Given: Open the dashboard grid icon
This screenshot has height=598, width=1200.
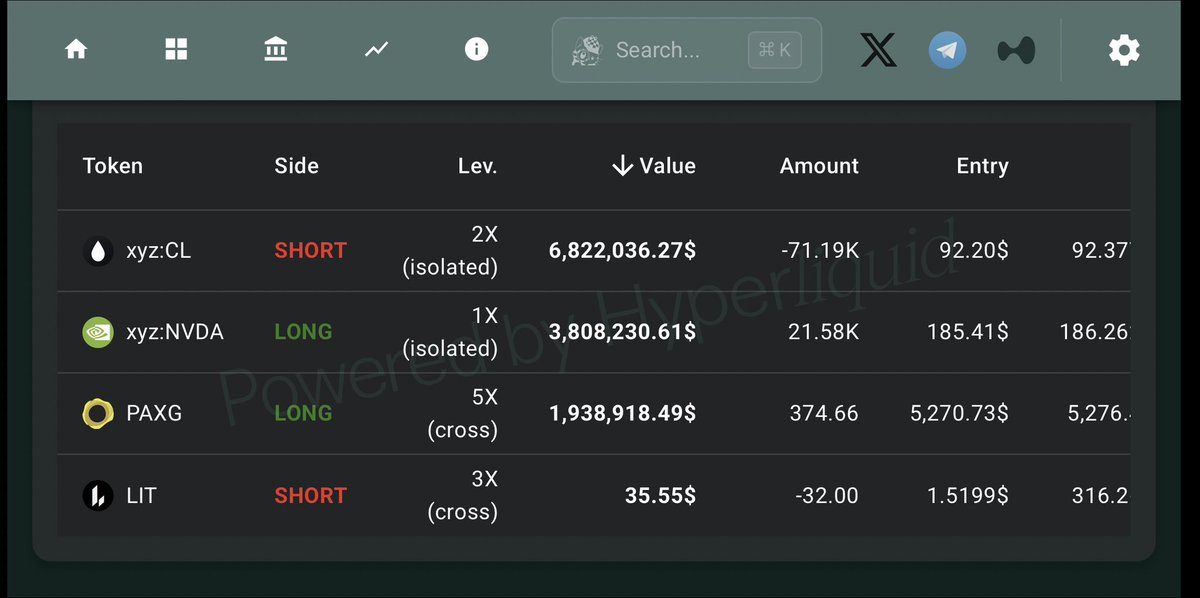Looking at the screenshot, I should tap(176, 49).
